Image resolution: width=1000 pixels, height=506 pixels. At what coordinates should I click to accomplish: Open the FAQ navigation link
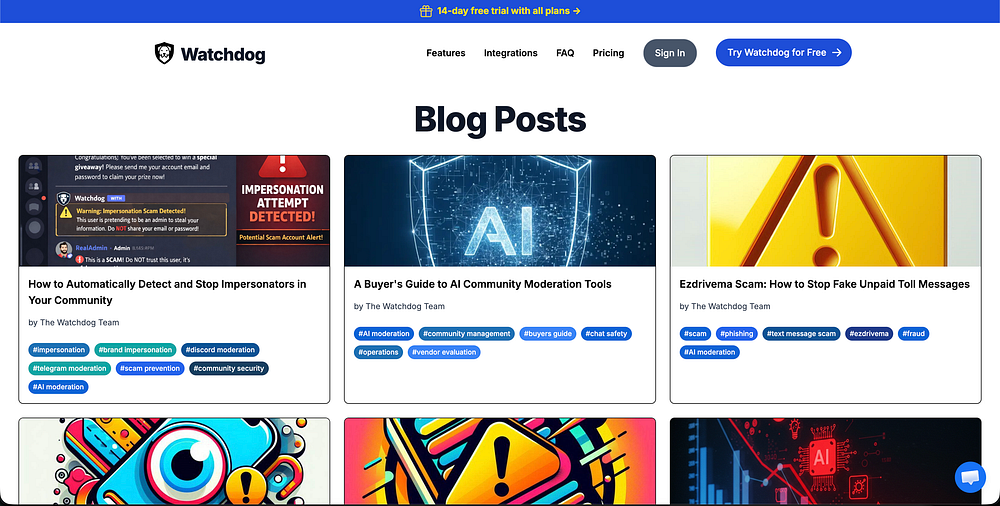coord(565,53)
